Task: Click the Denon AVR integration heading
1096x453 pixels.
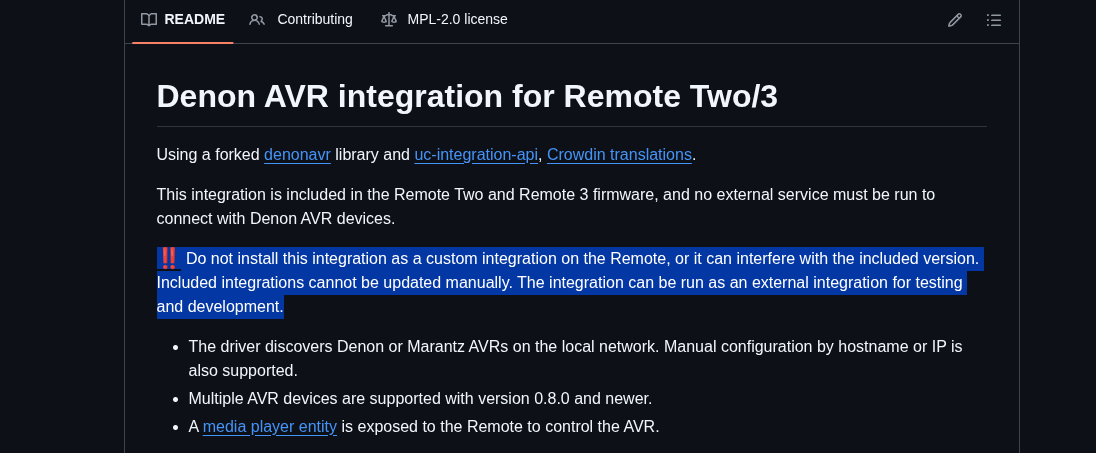Action: point(467,96)
